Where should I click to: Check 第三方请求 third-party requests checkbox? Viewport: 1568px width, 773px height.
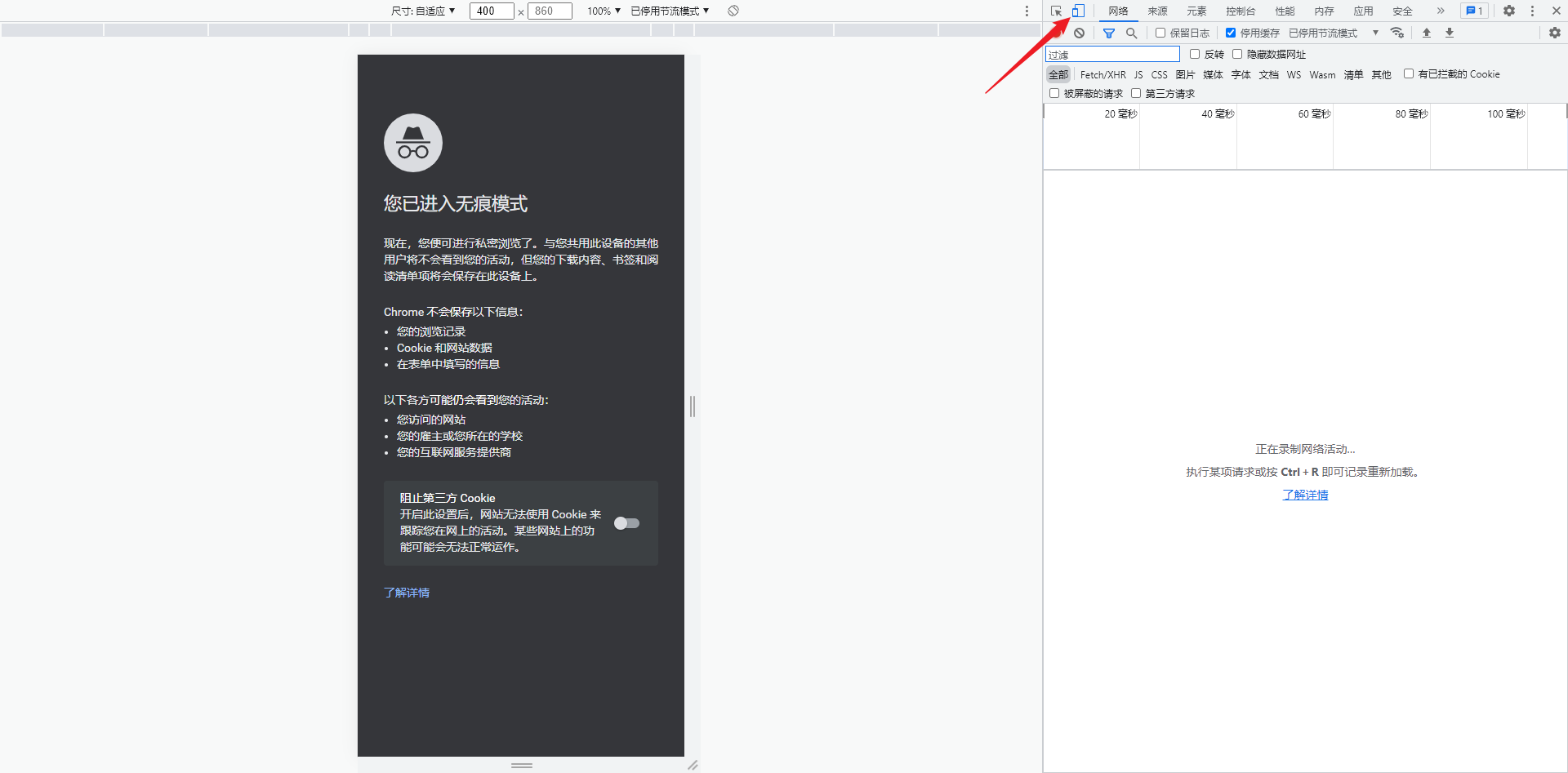point(1135,93)
